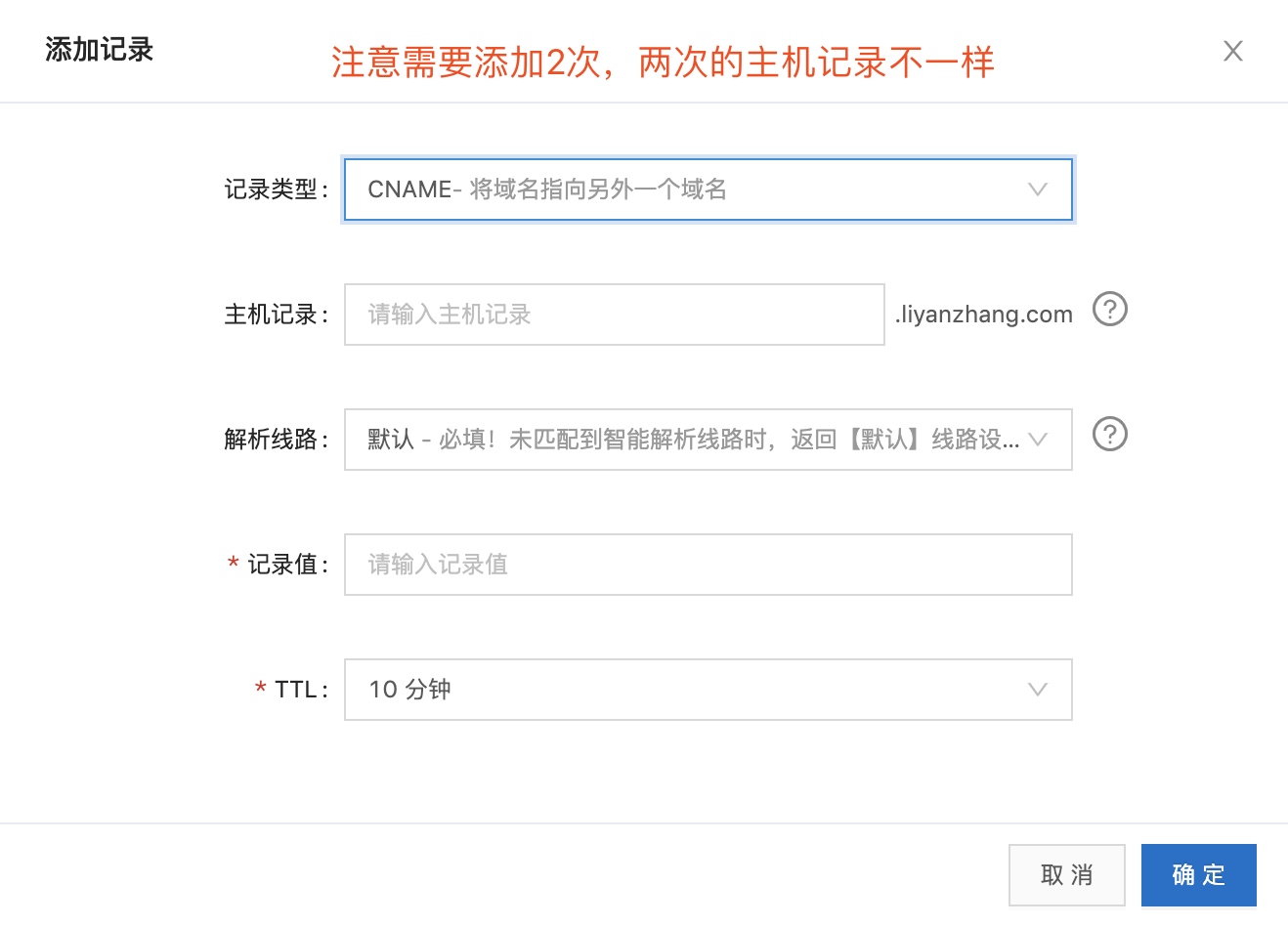Click the 记录值 required label

(x=284, y=565)
